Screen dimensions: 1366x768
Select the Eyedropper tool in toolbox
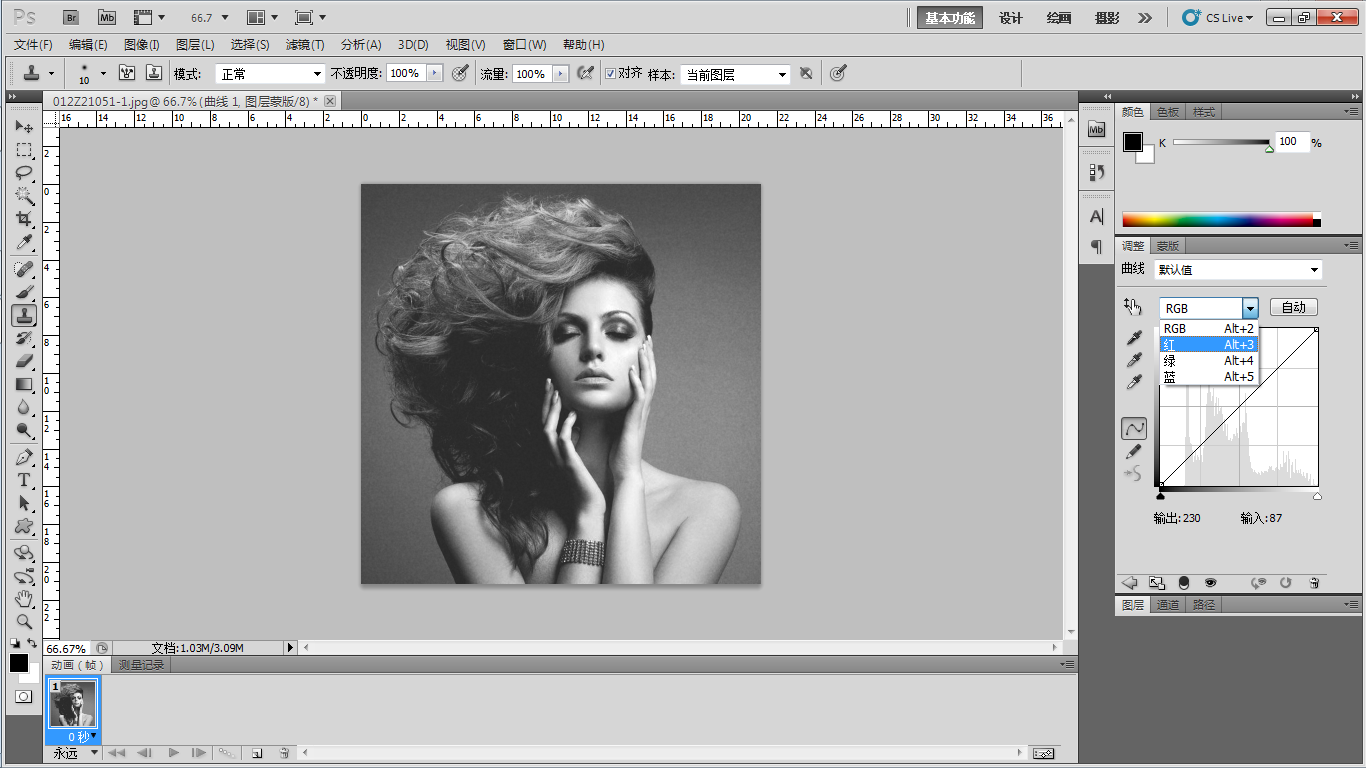coord(24,243)
